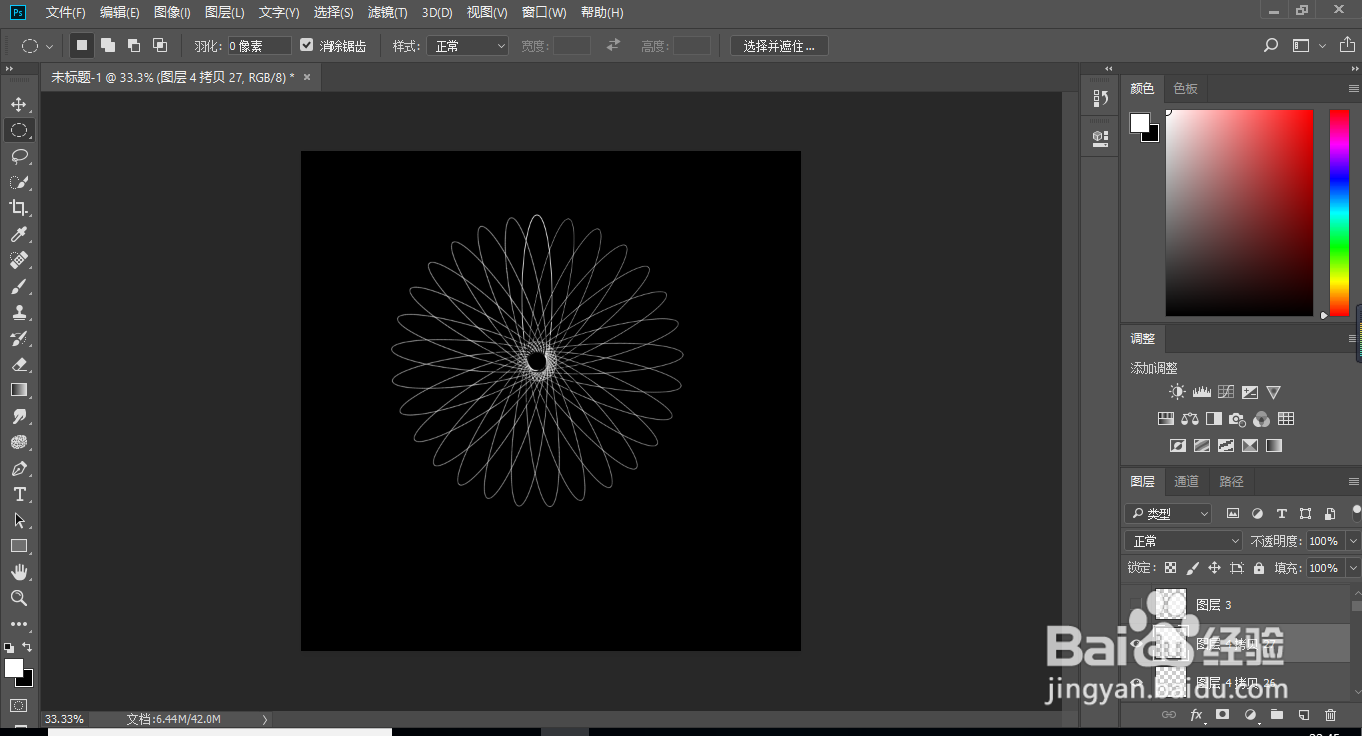
Task: Open the layer filter 类型 dropdown
Action: [x=1168, y=514]
